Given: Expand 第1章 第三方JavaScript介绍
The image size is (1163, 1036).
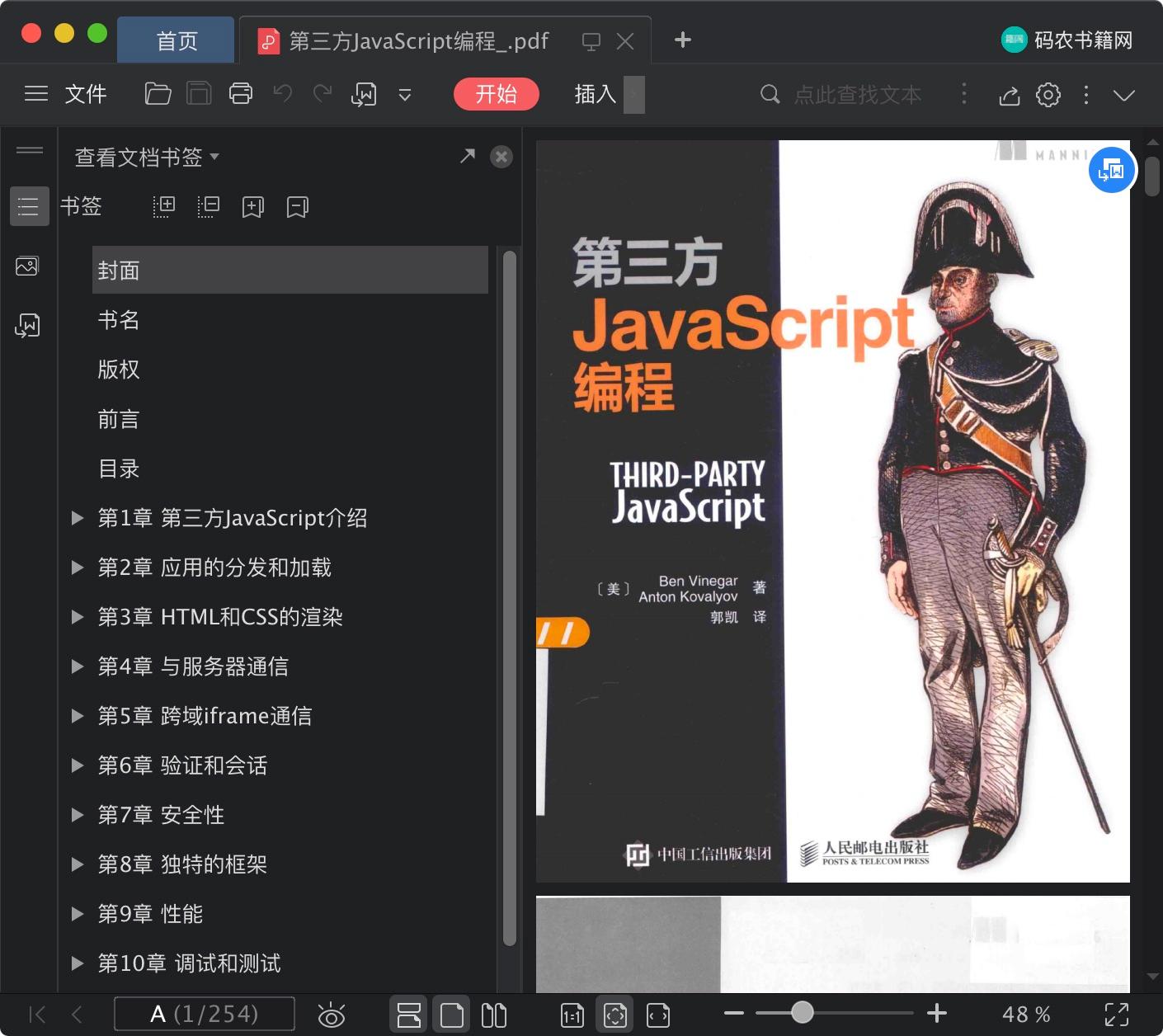Looking at the screenshot, I should pyautogui.click(x=78, y=518).
